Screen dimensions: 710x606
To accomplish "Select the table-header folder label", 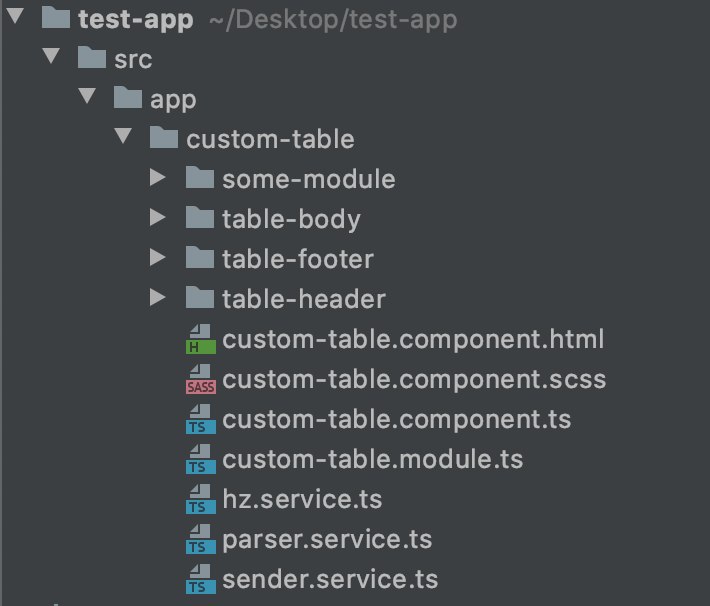I will pyautogui.click(x=304, y=299).
